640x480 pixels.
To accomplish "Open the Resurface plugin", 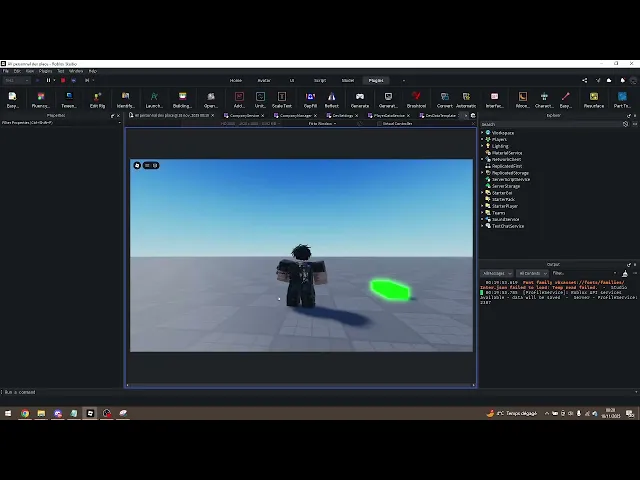I will click(593, 100).
